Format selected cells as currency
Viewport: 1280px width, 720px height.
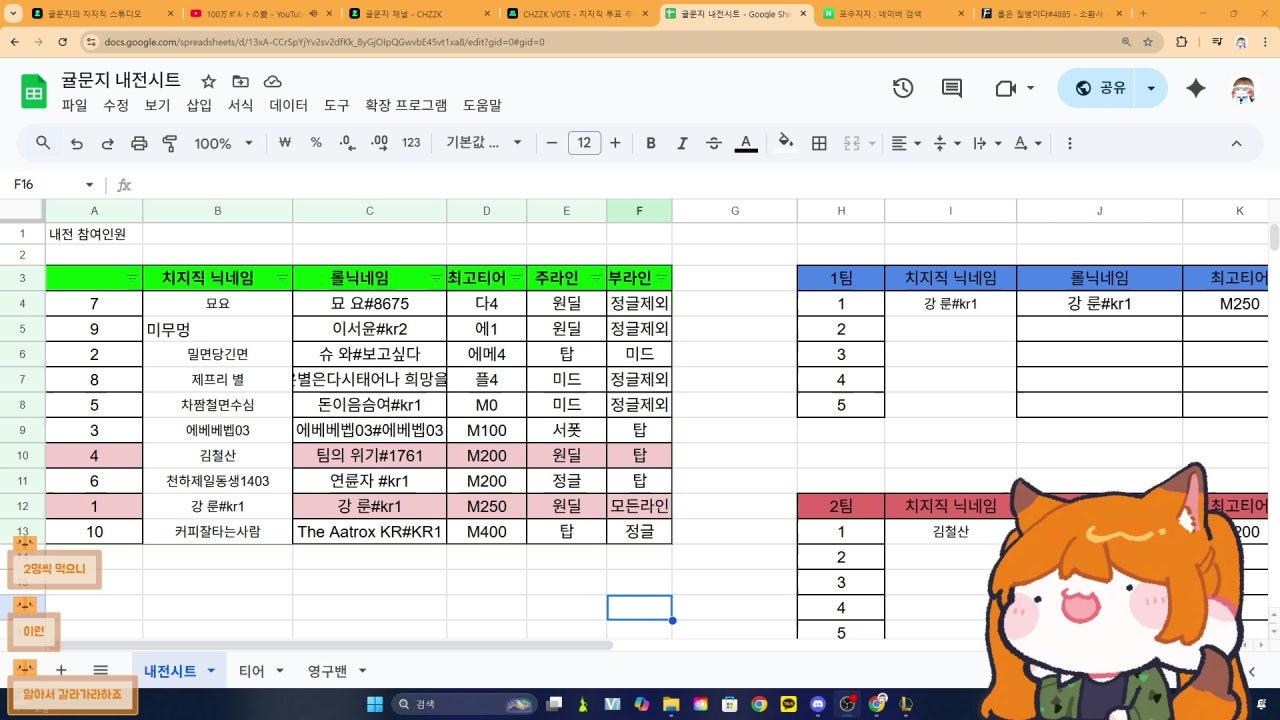285,143
